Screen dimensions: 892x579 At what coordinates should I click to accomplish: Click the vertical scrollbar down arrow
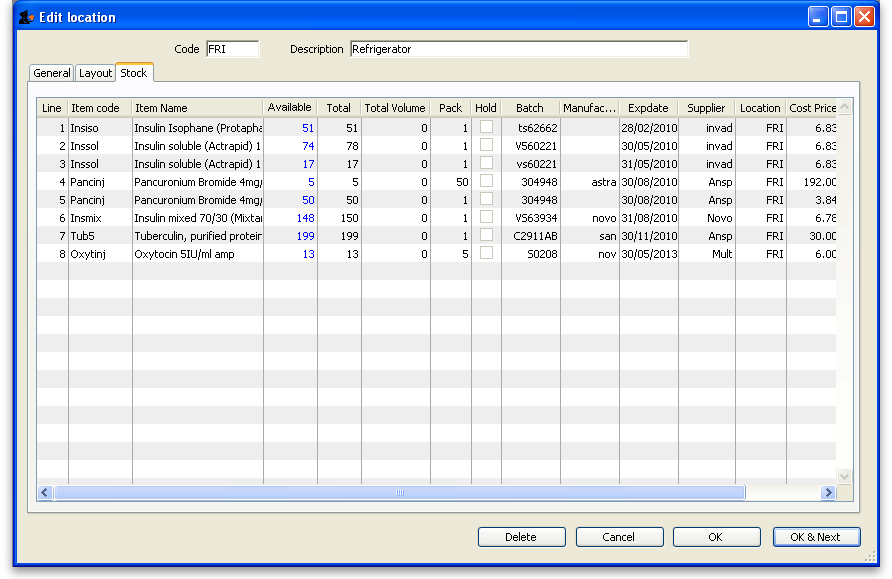point(844,476)
